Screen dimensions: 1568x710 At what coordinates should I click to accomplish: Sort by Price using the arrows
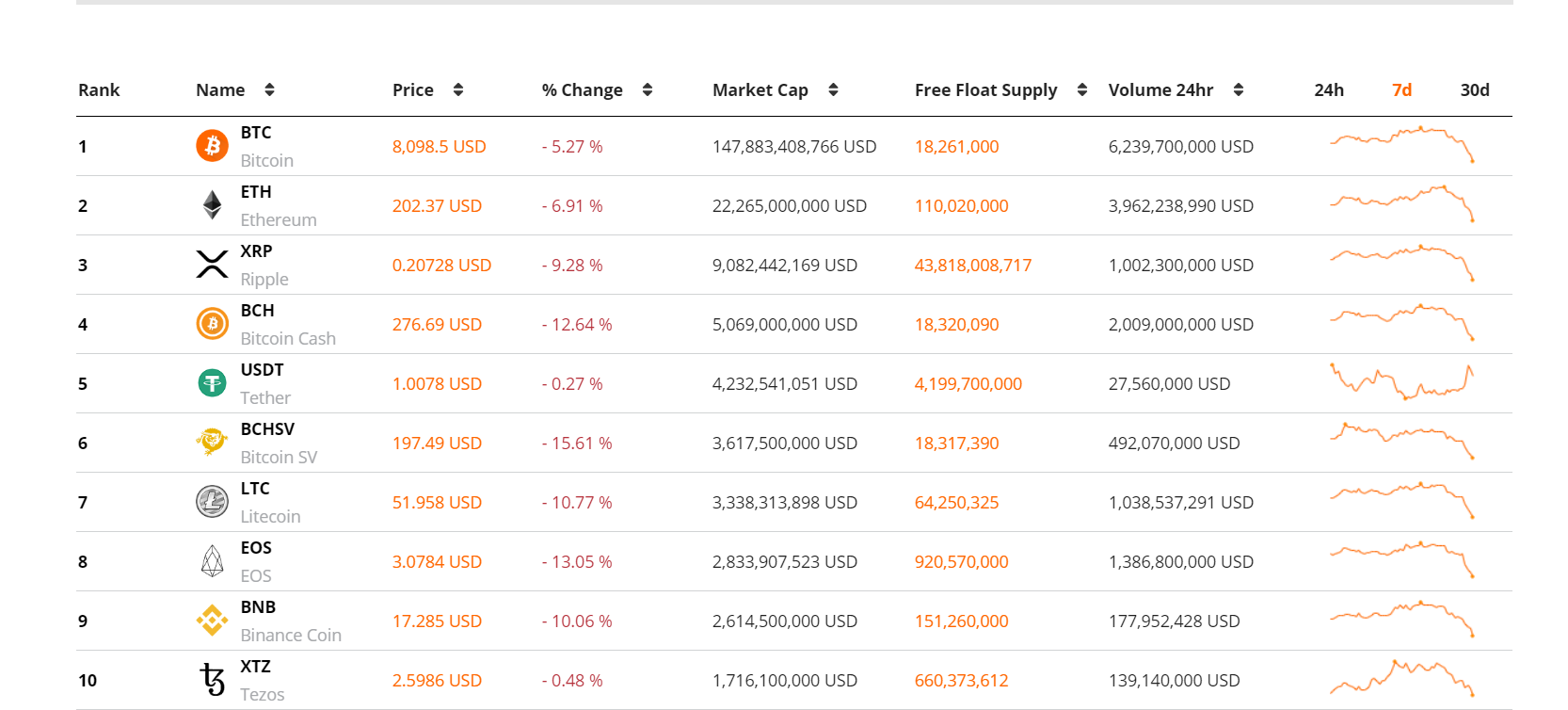[458, 89]
